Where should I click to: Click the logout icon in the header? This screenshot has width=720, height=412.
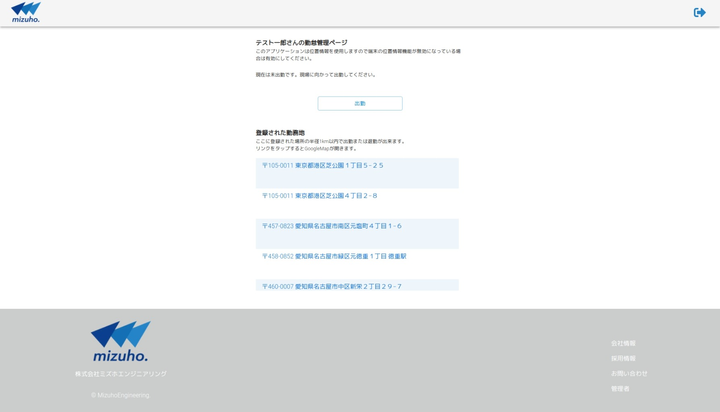699,12
